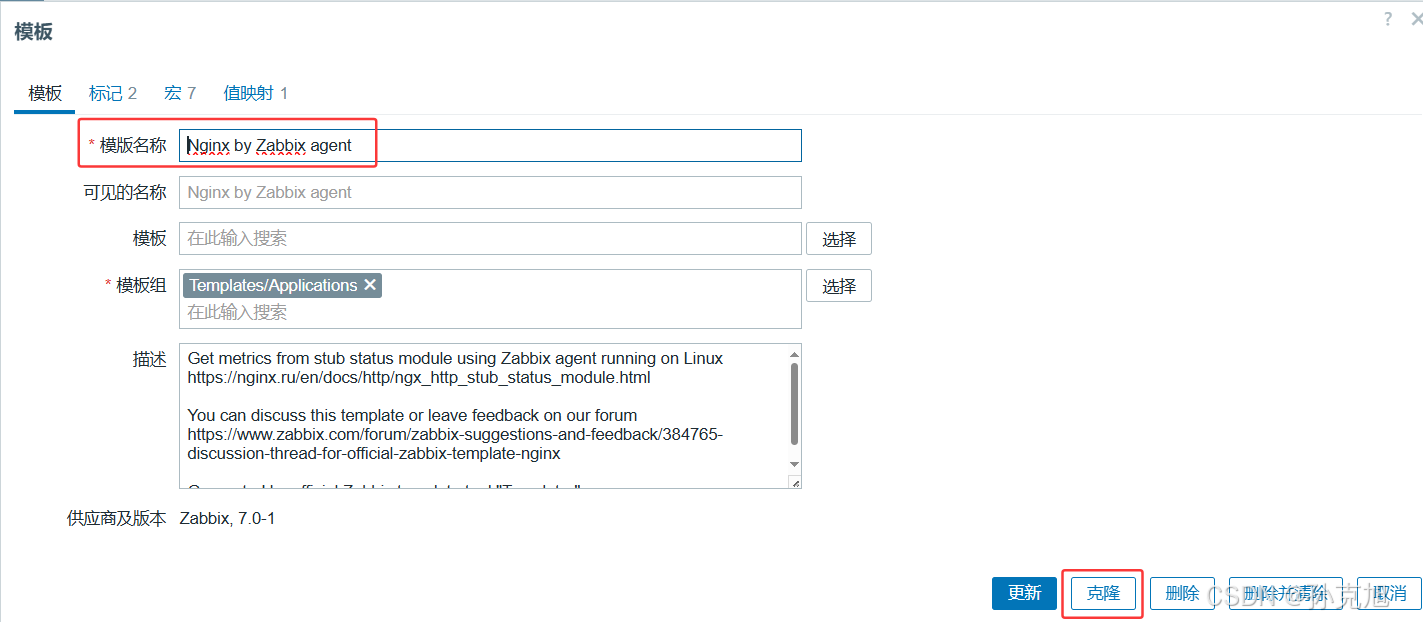Open the 值映射 1 tab
The image size is (1423, 622).
pyautogui.click(x=255, y=93)
